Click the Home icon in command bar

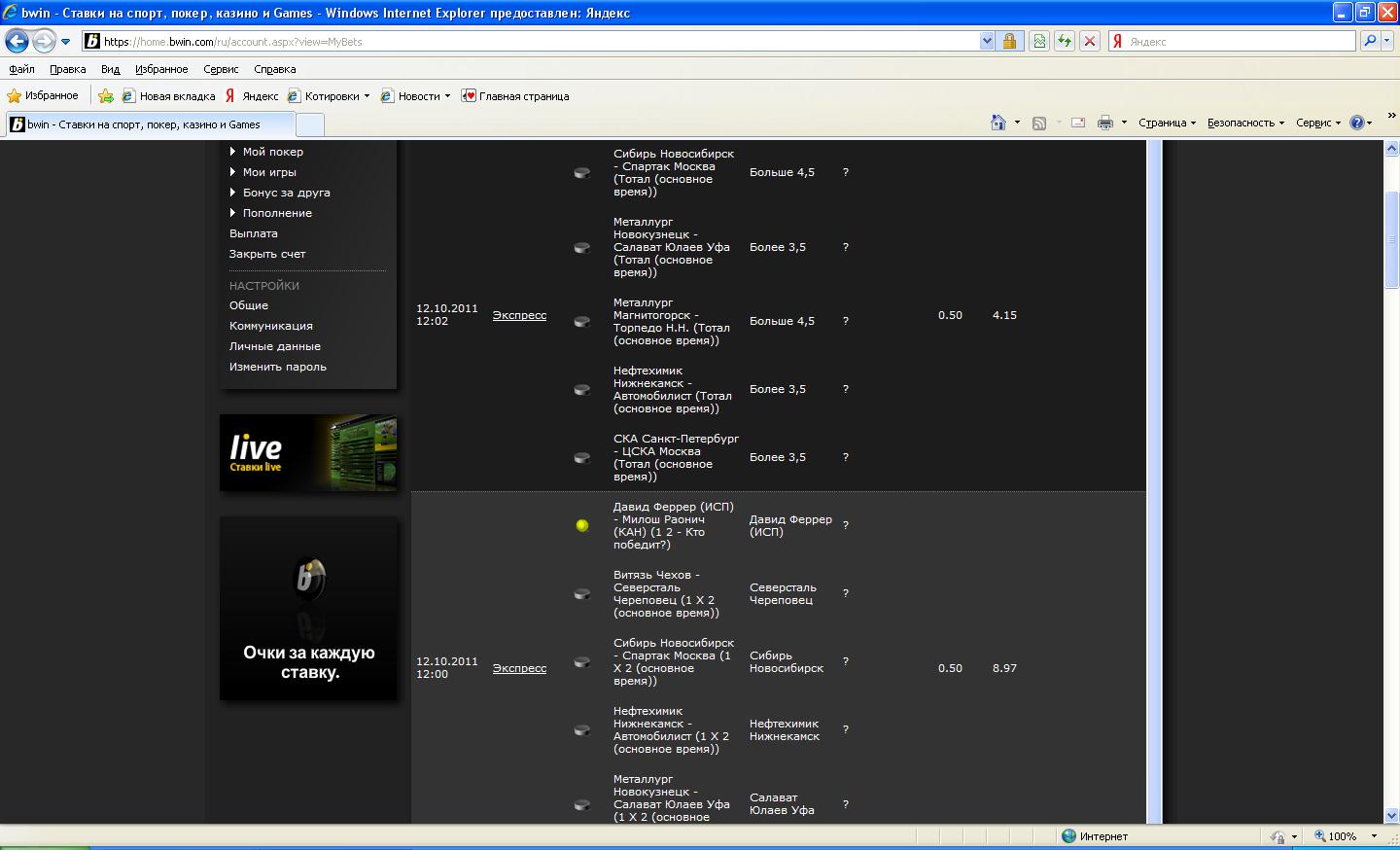[x=997, y=123]
